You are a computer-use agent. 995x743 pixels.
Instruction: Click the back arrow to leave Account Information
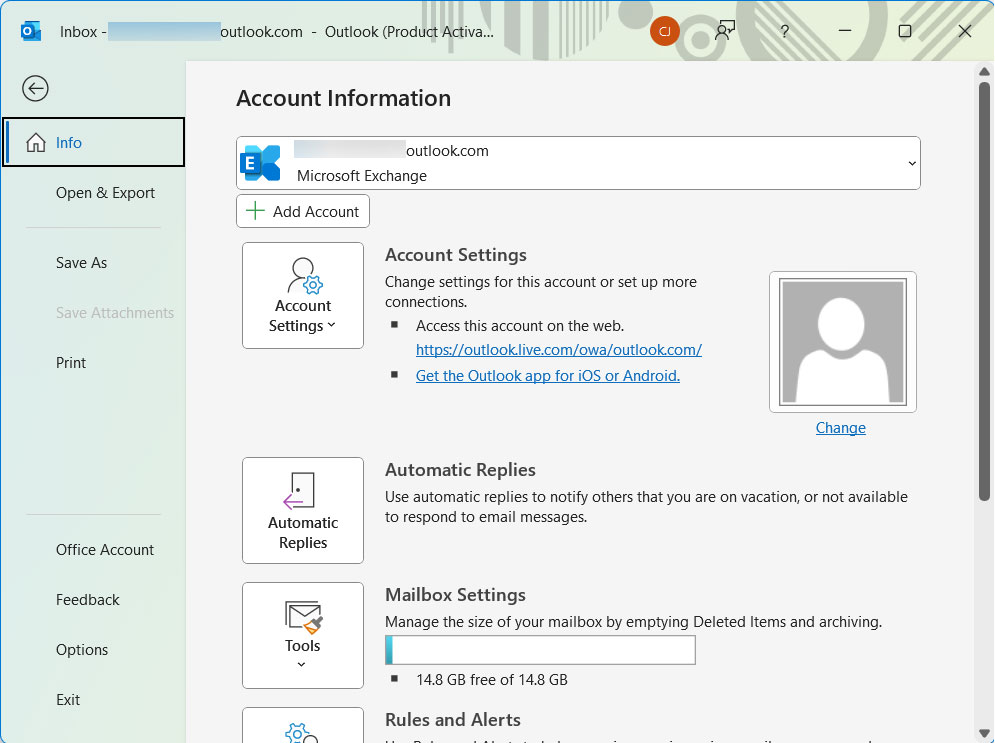pos(35,88)
